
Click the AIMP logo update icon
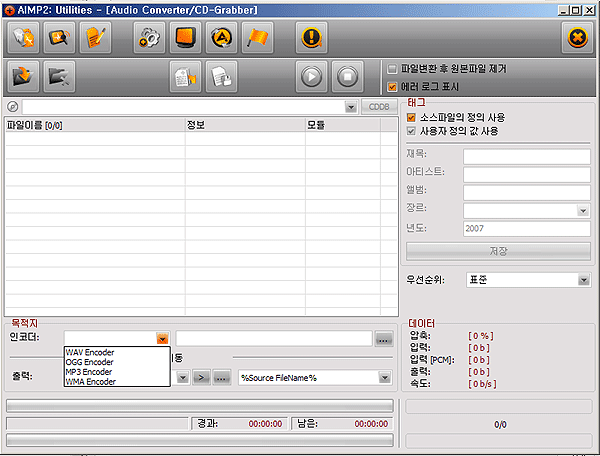[x=222, y=37]
